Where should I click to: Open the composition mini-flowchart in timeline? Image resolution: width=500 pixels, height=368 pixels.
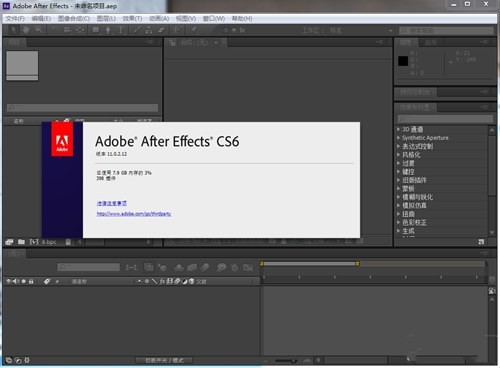[x=131, y=267]
